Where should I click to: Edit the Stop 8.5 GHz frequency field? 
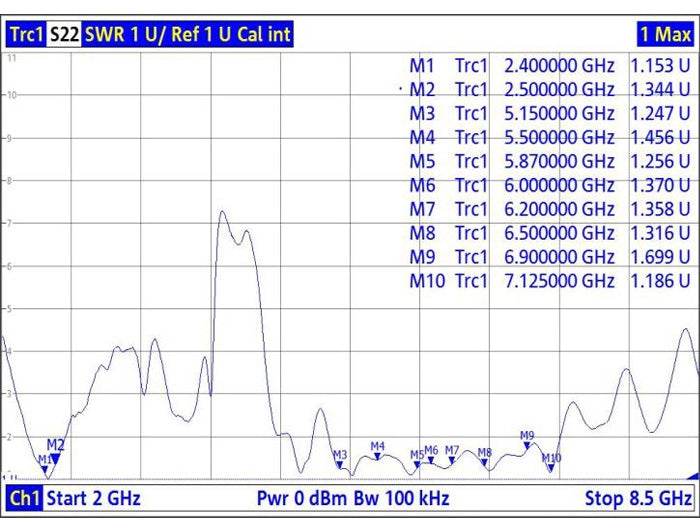pyautogui.click(x=638, y=498)
